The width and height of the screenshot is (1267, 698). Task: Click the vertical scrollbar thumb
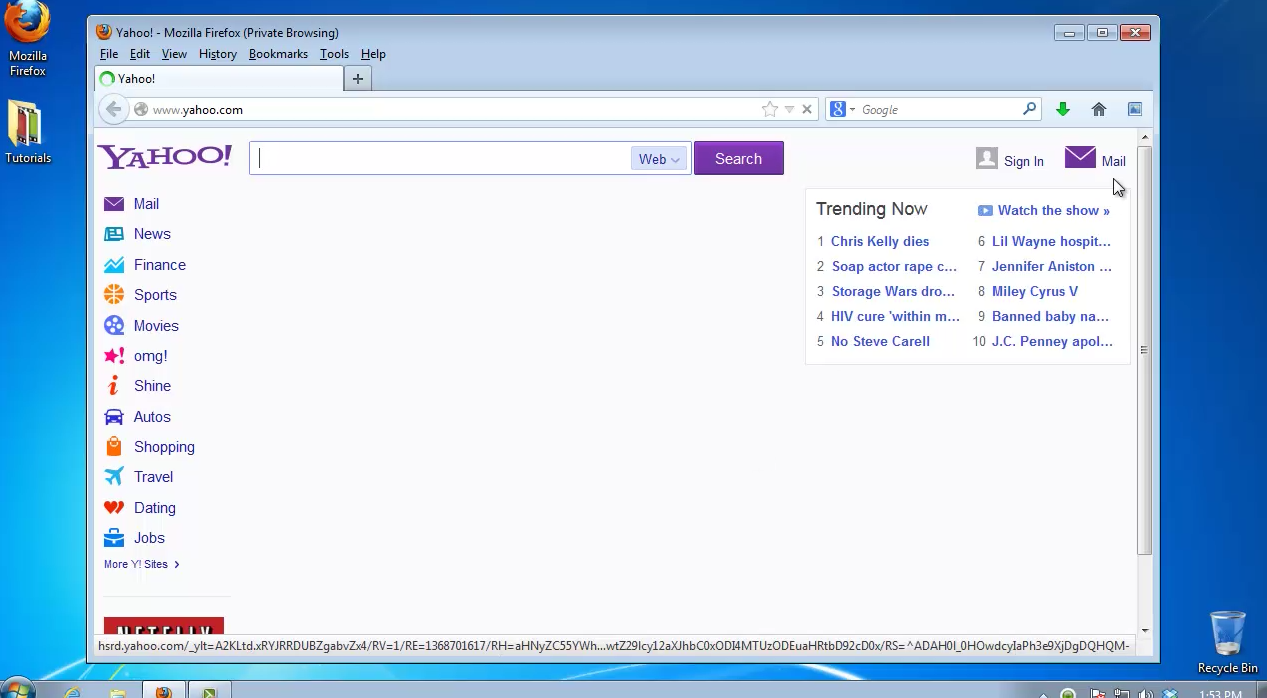pos(1144,350)
